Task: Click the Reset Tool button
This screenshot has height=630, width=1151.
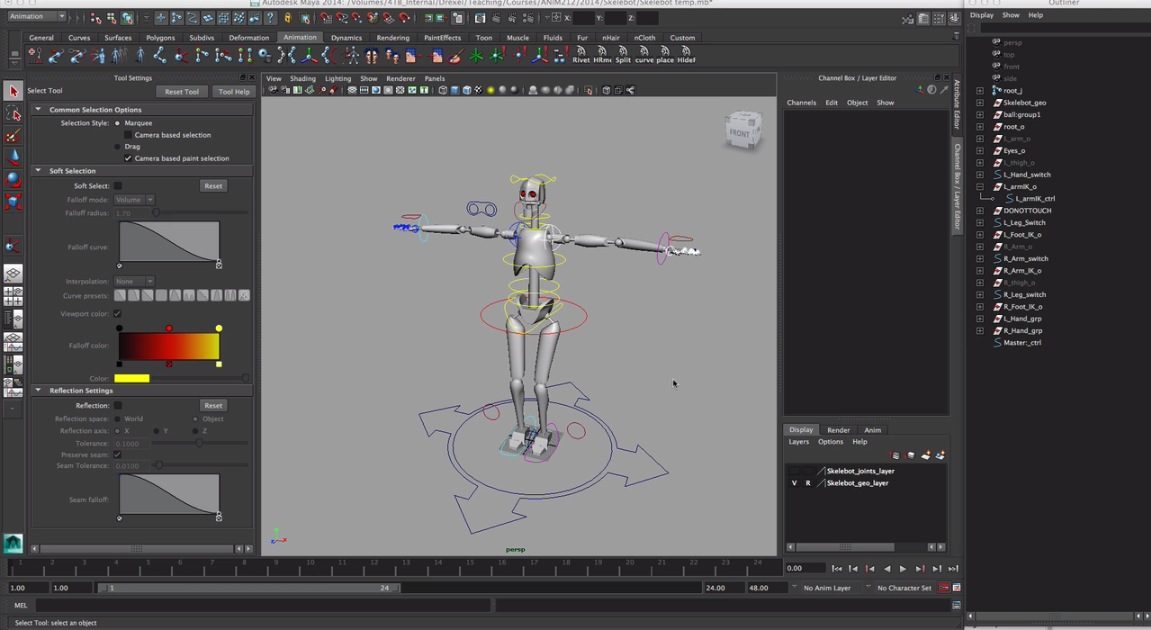Action: point(181,91)
